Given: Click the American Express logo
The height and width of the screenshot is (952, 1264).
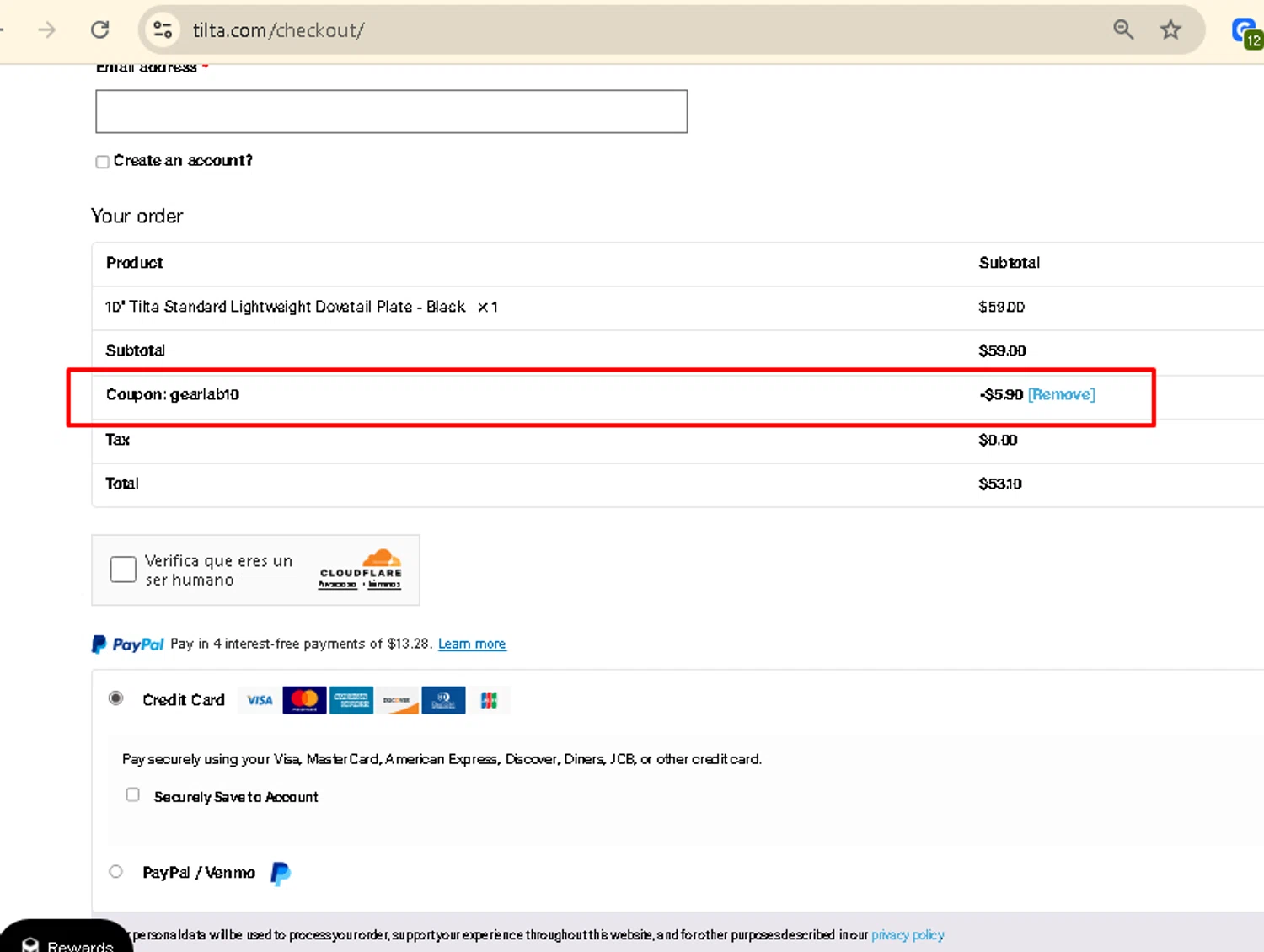Looking at the screenshot, I should [351, 700].
